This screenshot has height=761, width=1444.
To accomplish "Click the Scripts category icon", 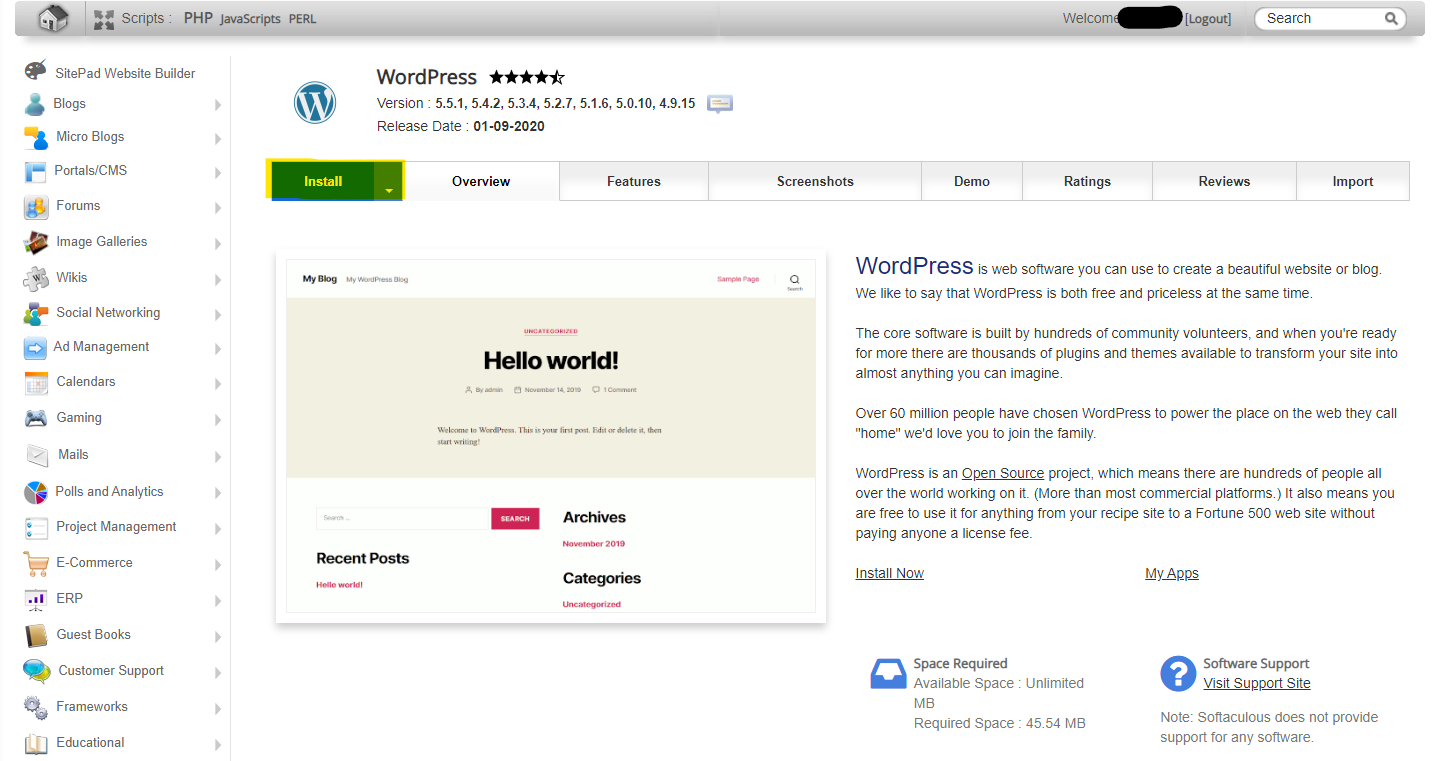I will tap(104, 19).
